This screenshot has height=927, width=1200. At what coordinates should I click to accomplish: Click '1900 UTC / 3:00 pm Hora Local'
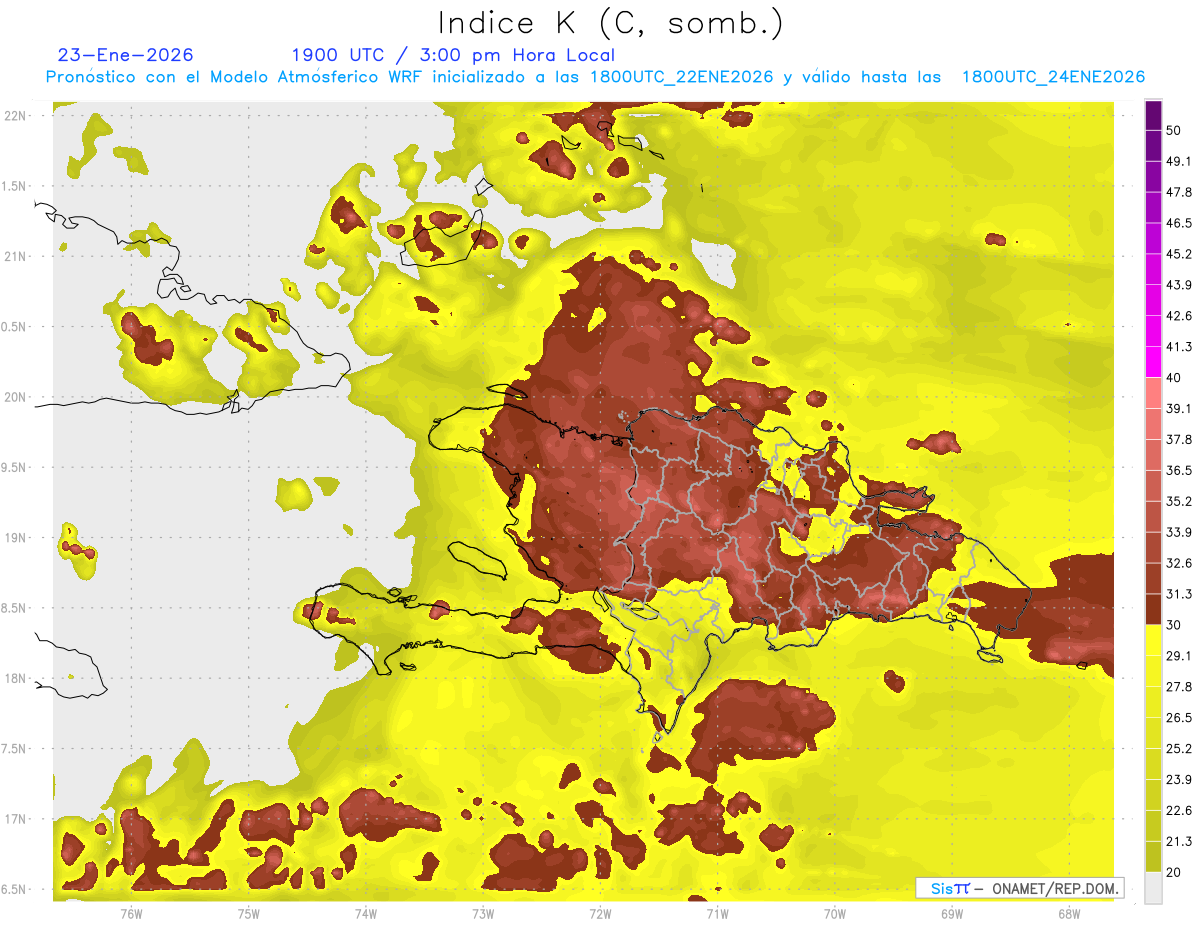(453, 55)
